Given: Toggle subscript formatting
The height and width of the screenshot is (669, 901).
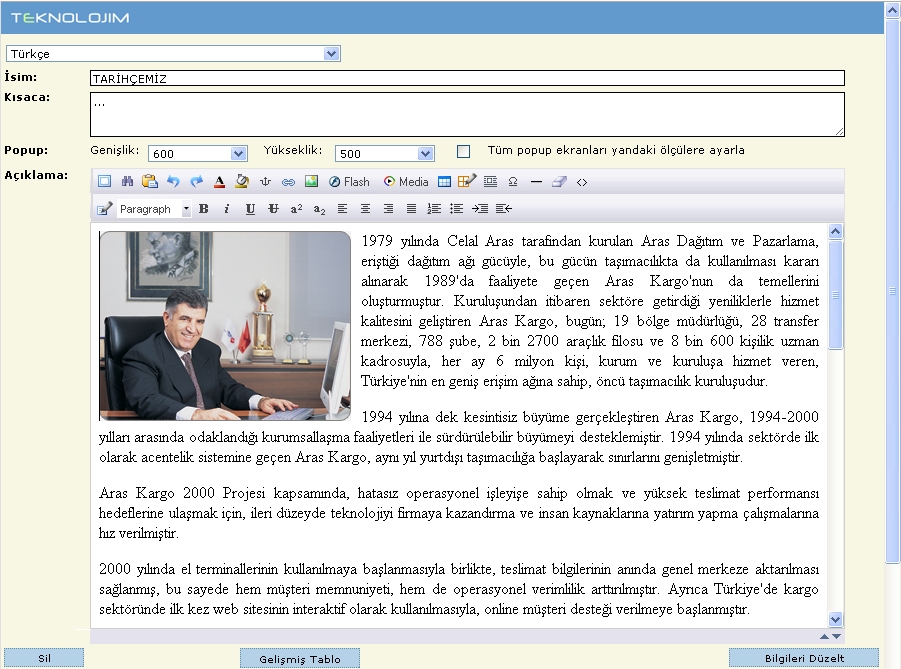Looking at the screenshot, I should (x=319, y=209).
